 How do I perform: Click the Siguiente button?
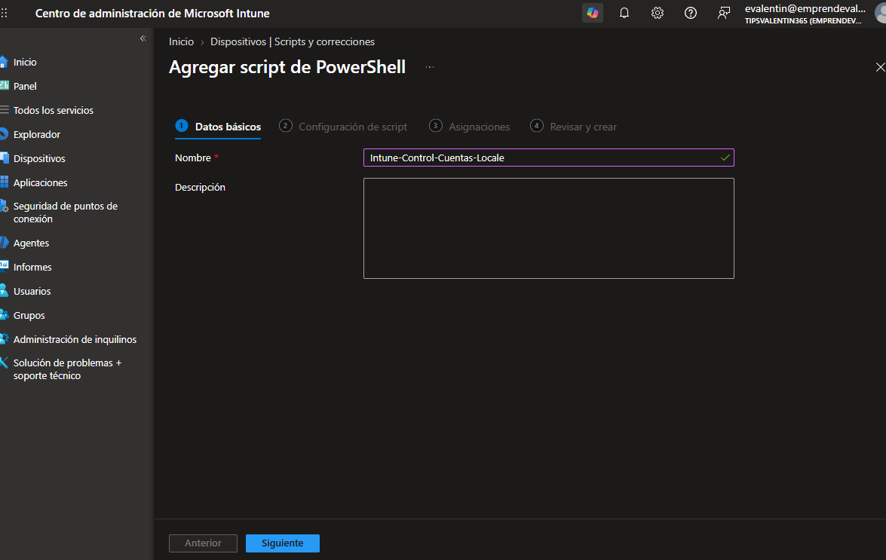[283, 543]
